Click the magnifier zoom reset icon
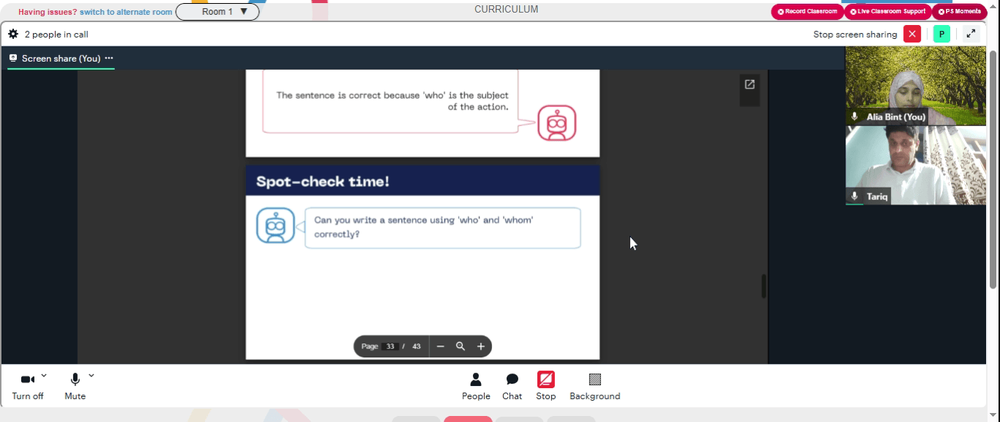The height and width of the screenshot is (422, 1000). coord(460,346)
